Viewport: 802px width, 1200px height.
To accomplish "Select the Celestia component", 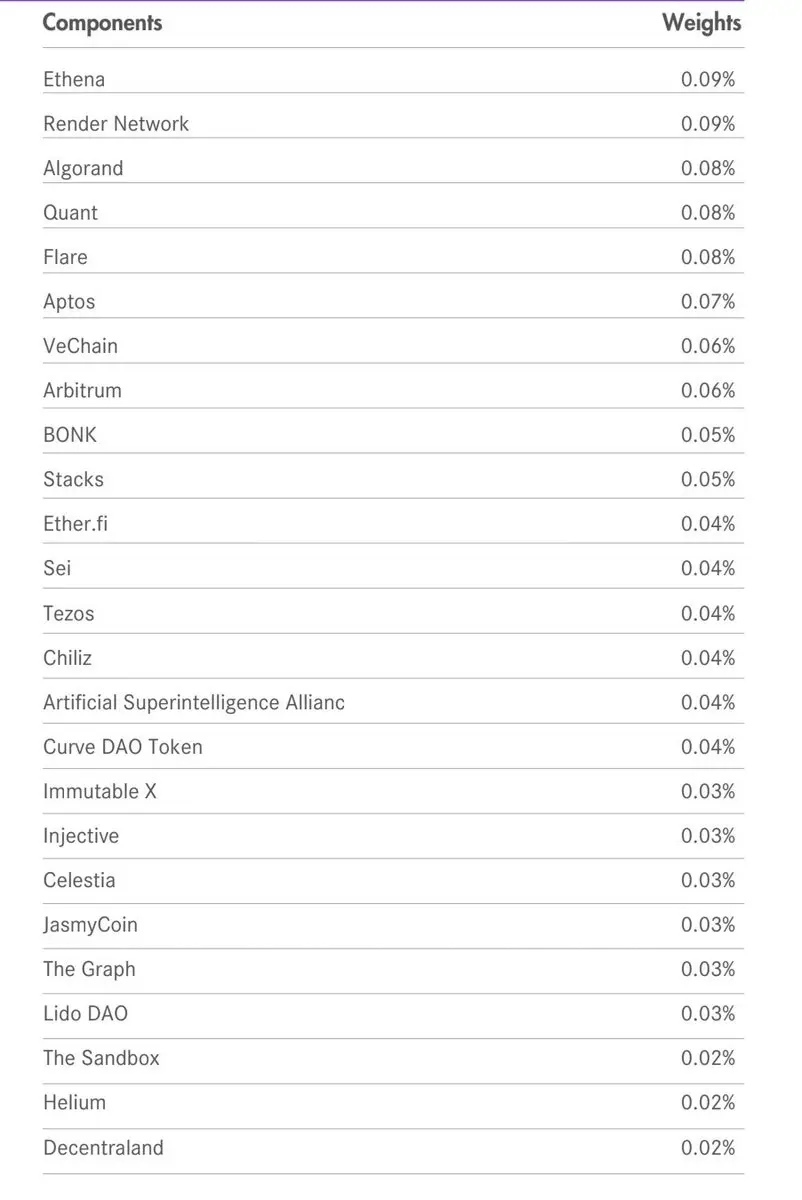I will coord(79,881).
